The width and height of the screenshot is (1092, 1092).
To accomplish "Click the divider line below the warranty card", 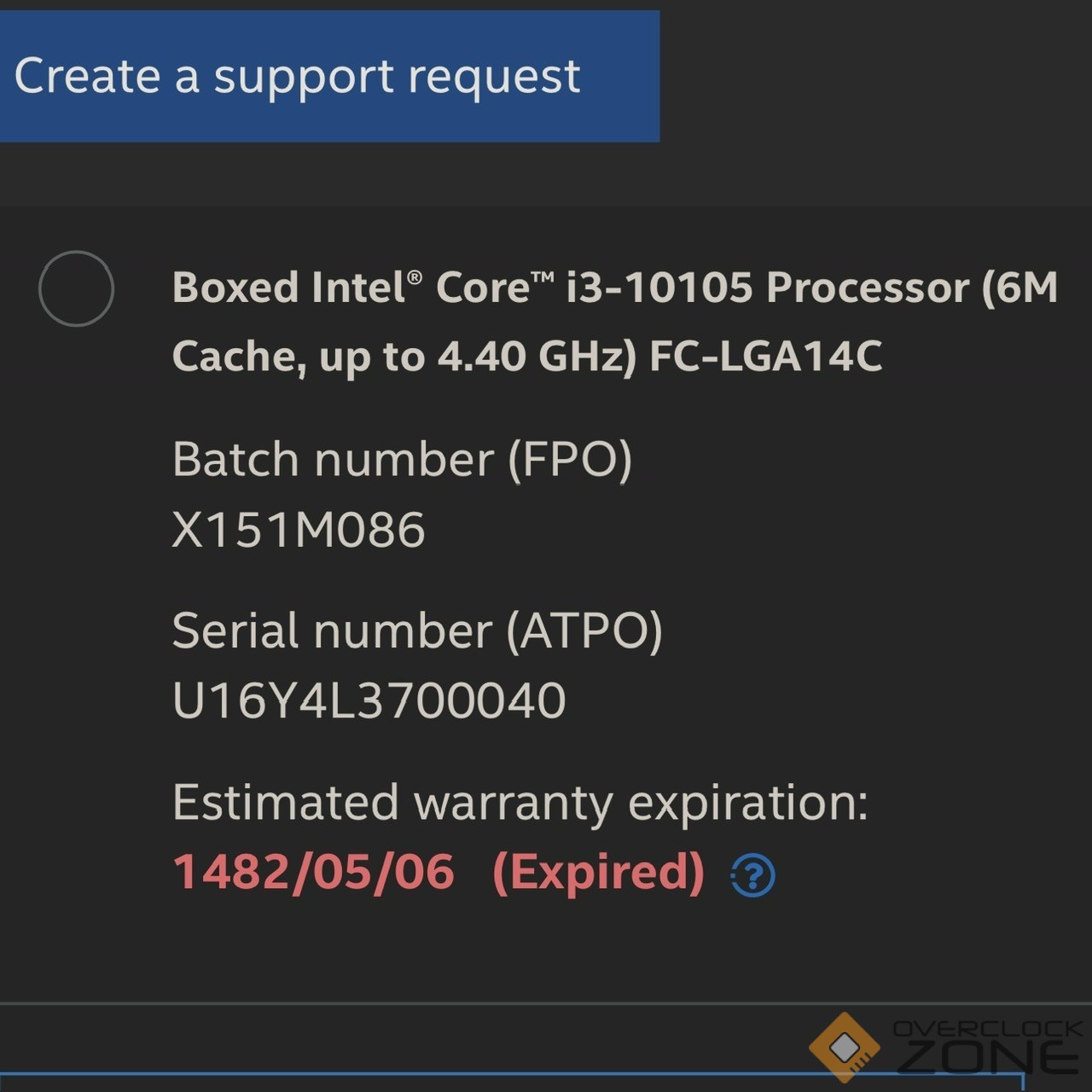I will [546, 1003].
